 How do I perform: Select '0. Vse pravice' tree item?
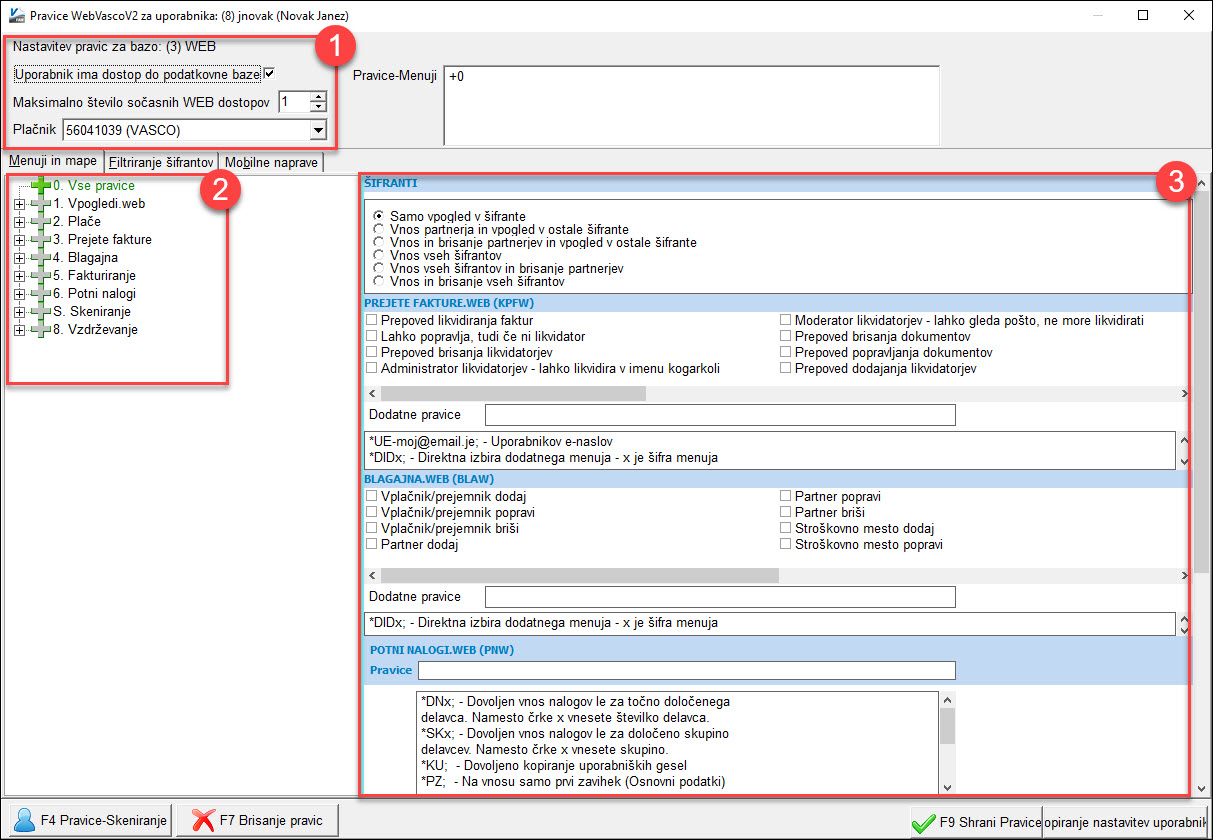click(94, 185)
